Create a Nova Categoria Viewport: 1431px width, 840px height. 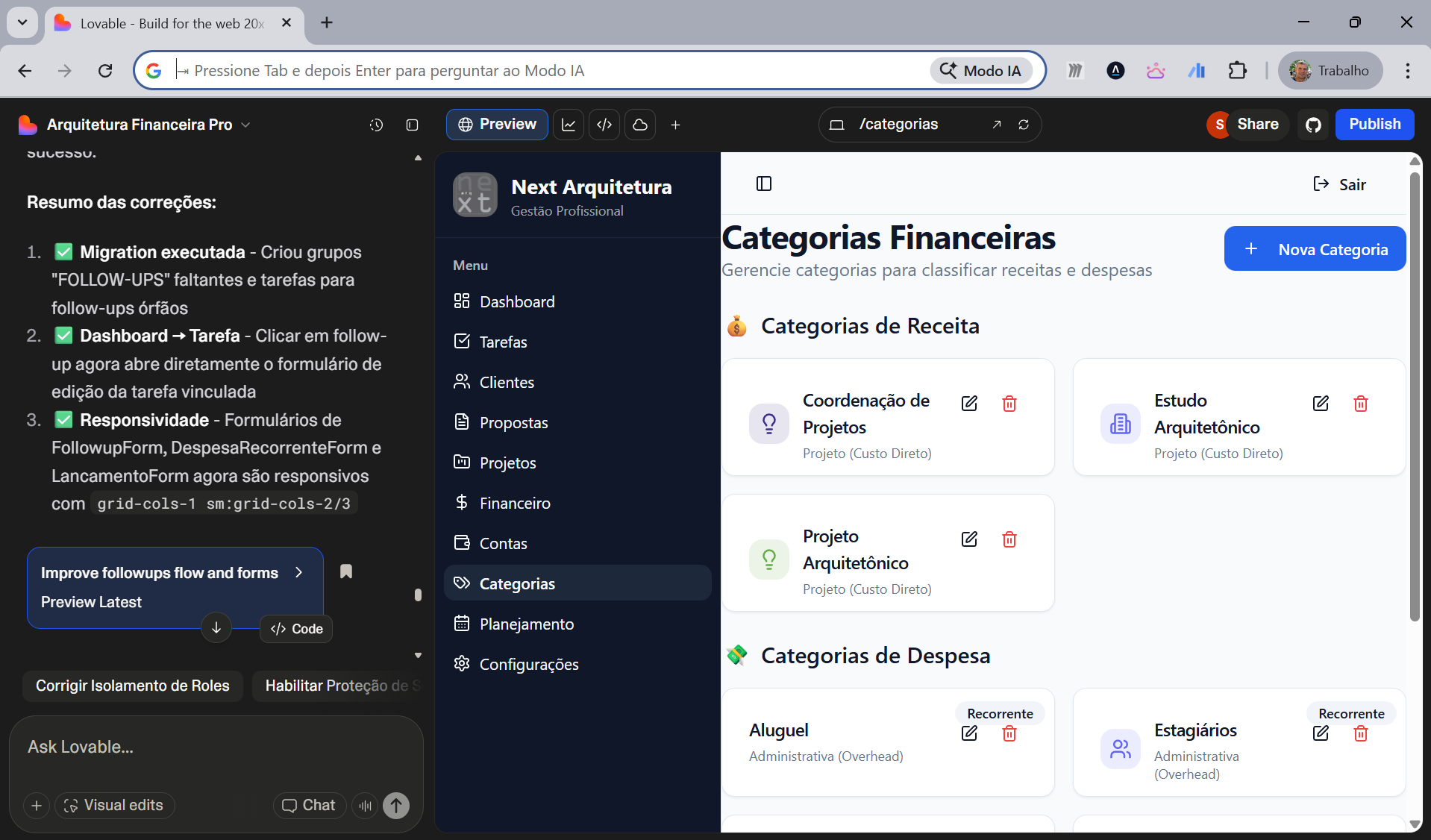(1314, 249)
